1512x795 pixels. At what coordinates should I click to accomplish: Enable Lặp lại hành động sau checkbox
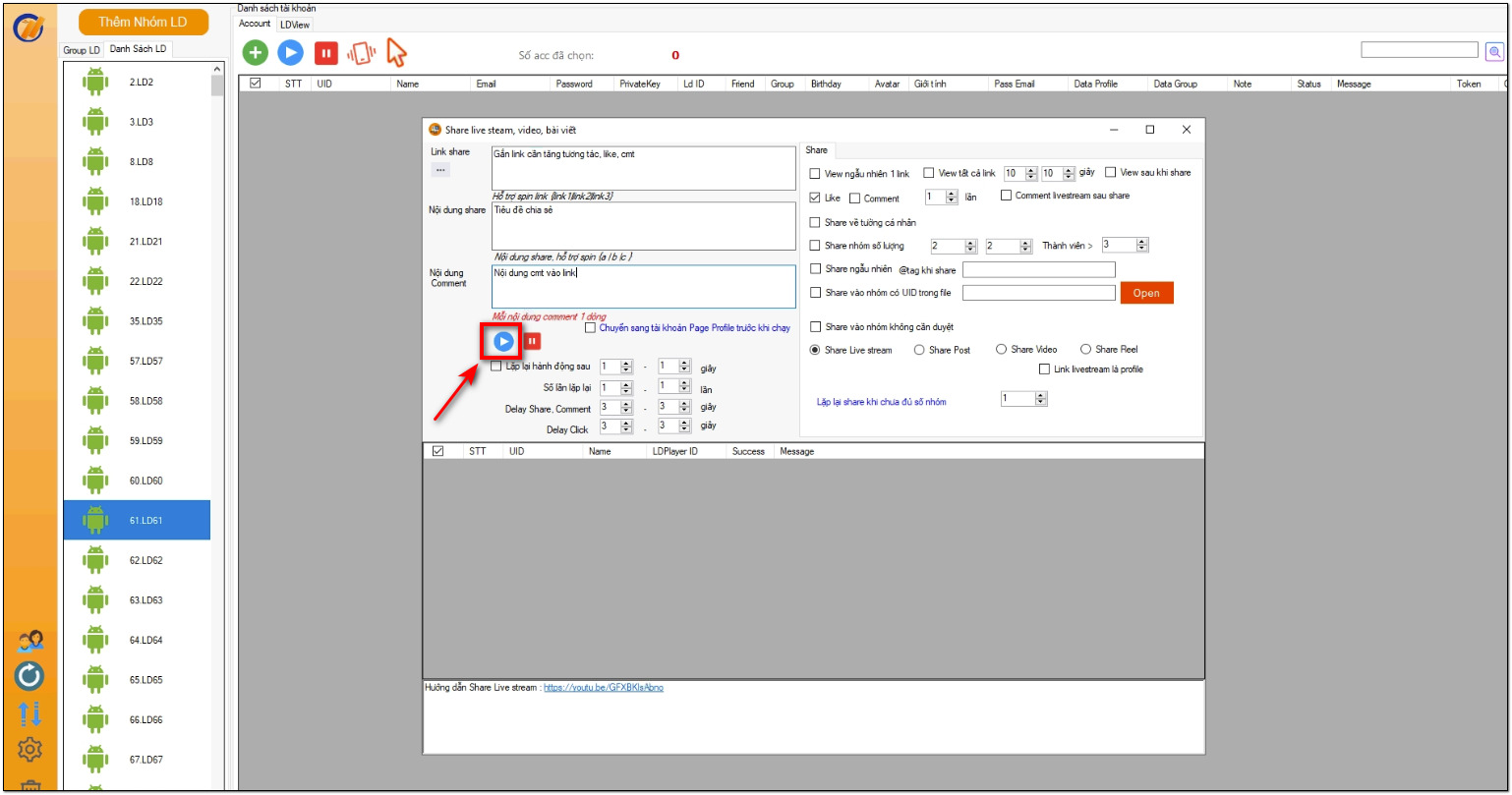coord(496,367)
